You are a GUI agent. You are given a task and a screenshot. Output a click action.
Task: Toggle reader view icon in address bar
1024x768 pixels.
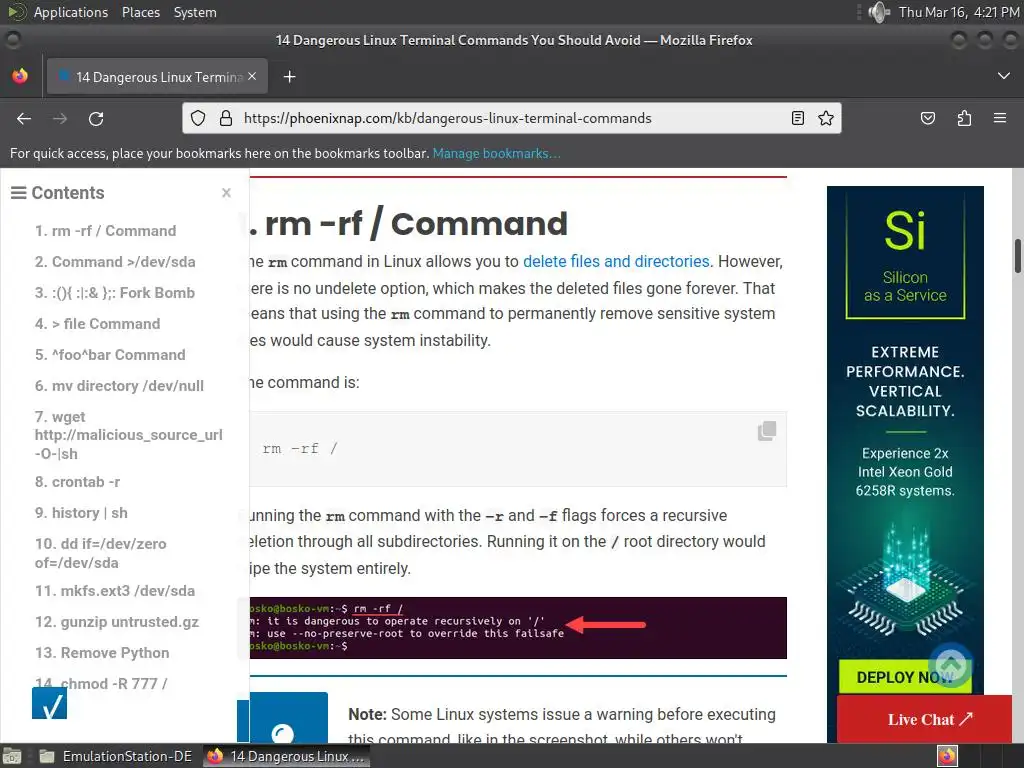click(x=797, y=118)
